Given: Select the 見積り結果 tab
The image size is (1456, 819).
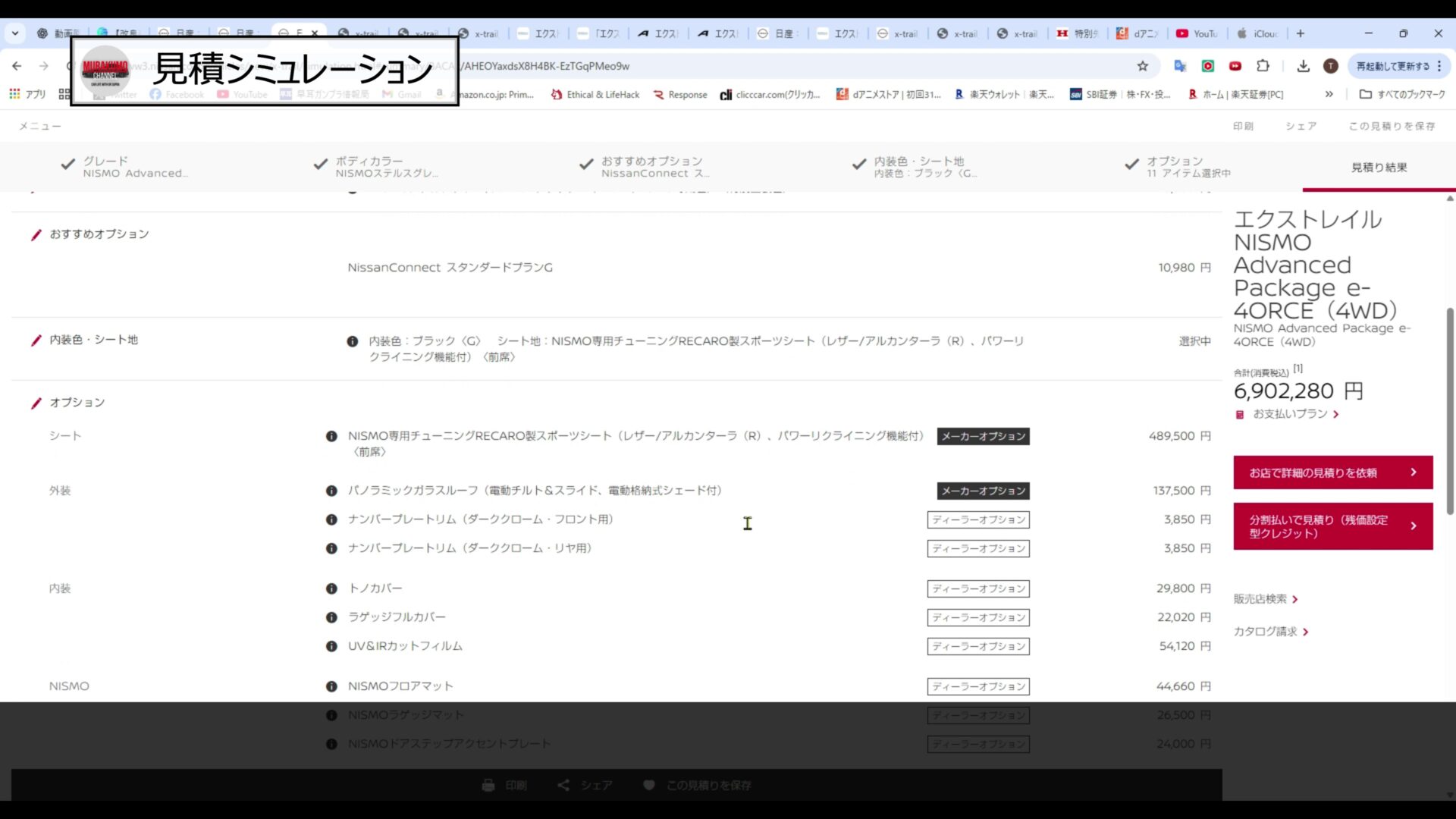Looking at the screenshot, I should tap(1379, 168).
